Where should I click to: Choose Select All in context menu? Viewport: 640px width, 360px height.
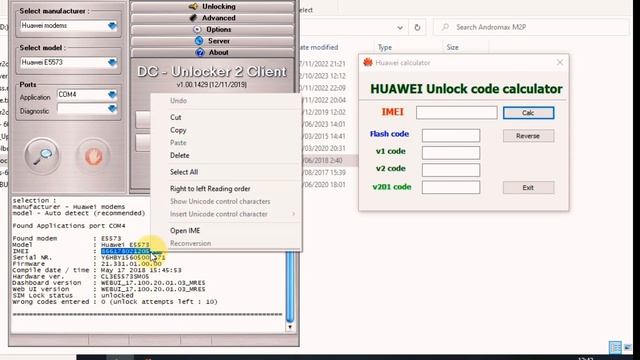click(x=184, y=172)
